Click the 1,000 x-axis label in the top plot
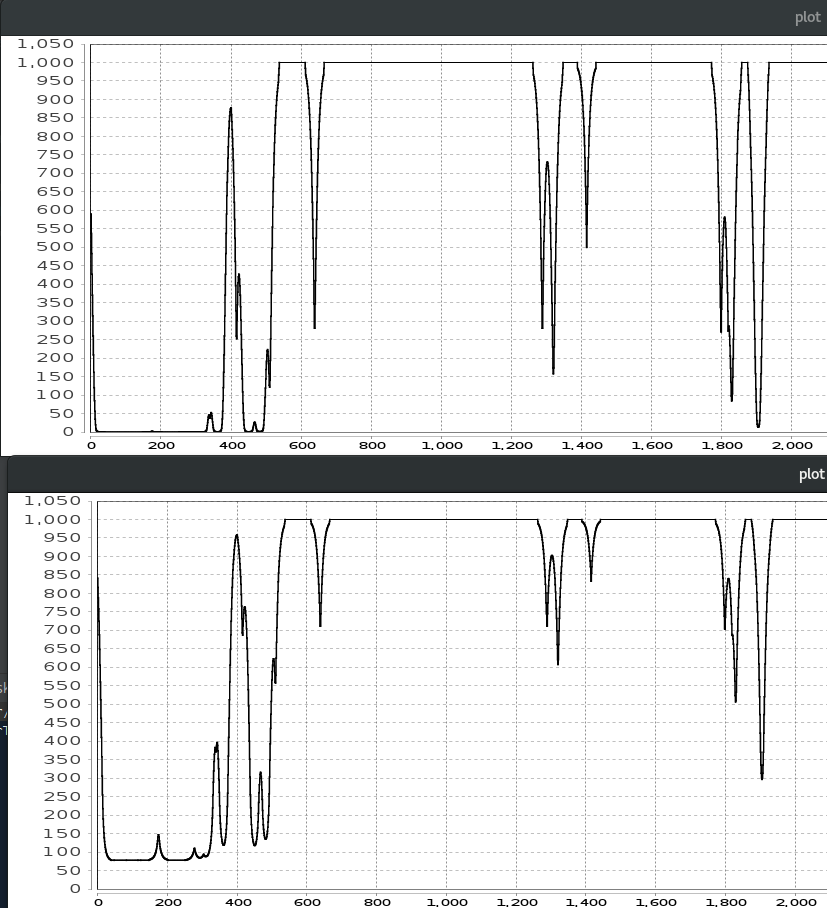 point(442,445)
